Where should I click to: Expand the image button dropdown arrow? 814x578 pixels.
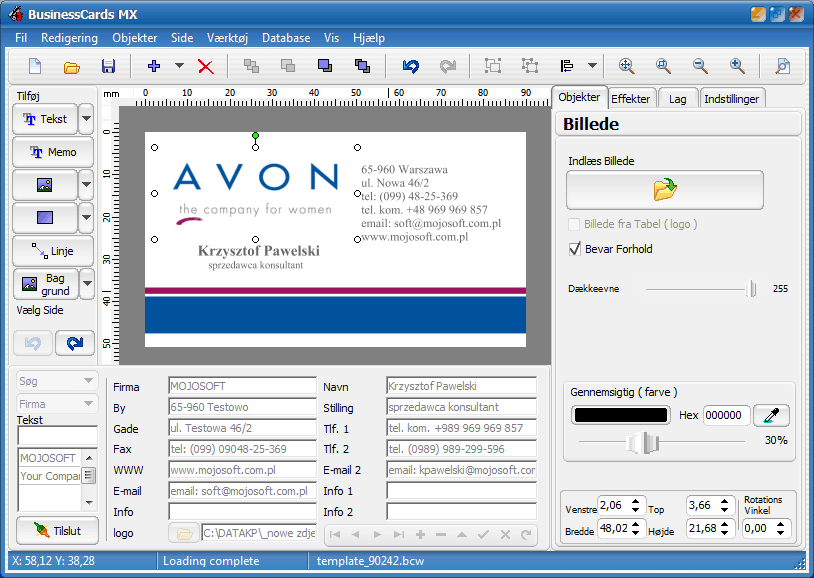(86, 185)
